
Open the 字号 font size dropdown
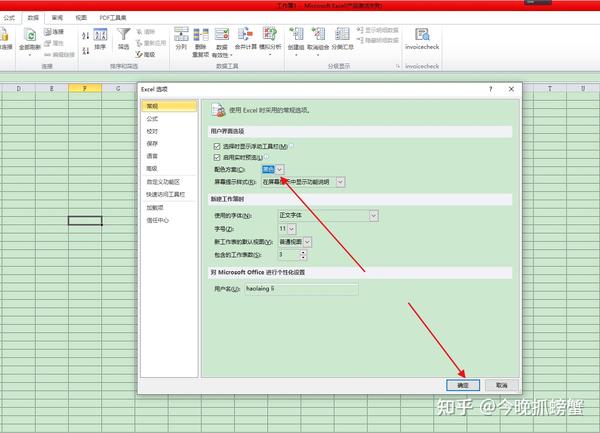pyautogui.click(x=291, y=229)
